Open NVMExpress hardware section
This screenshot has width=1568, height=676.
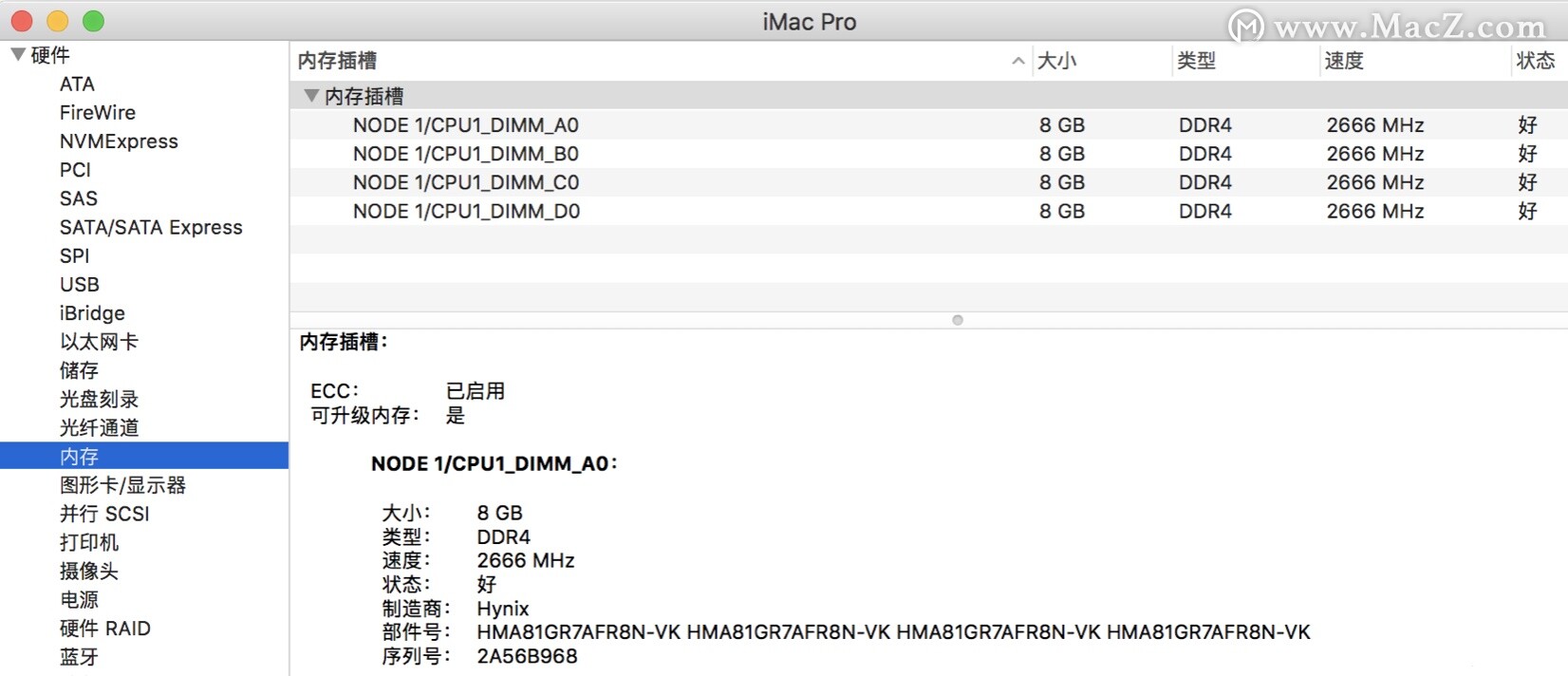119,141
